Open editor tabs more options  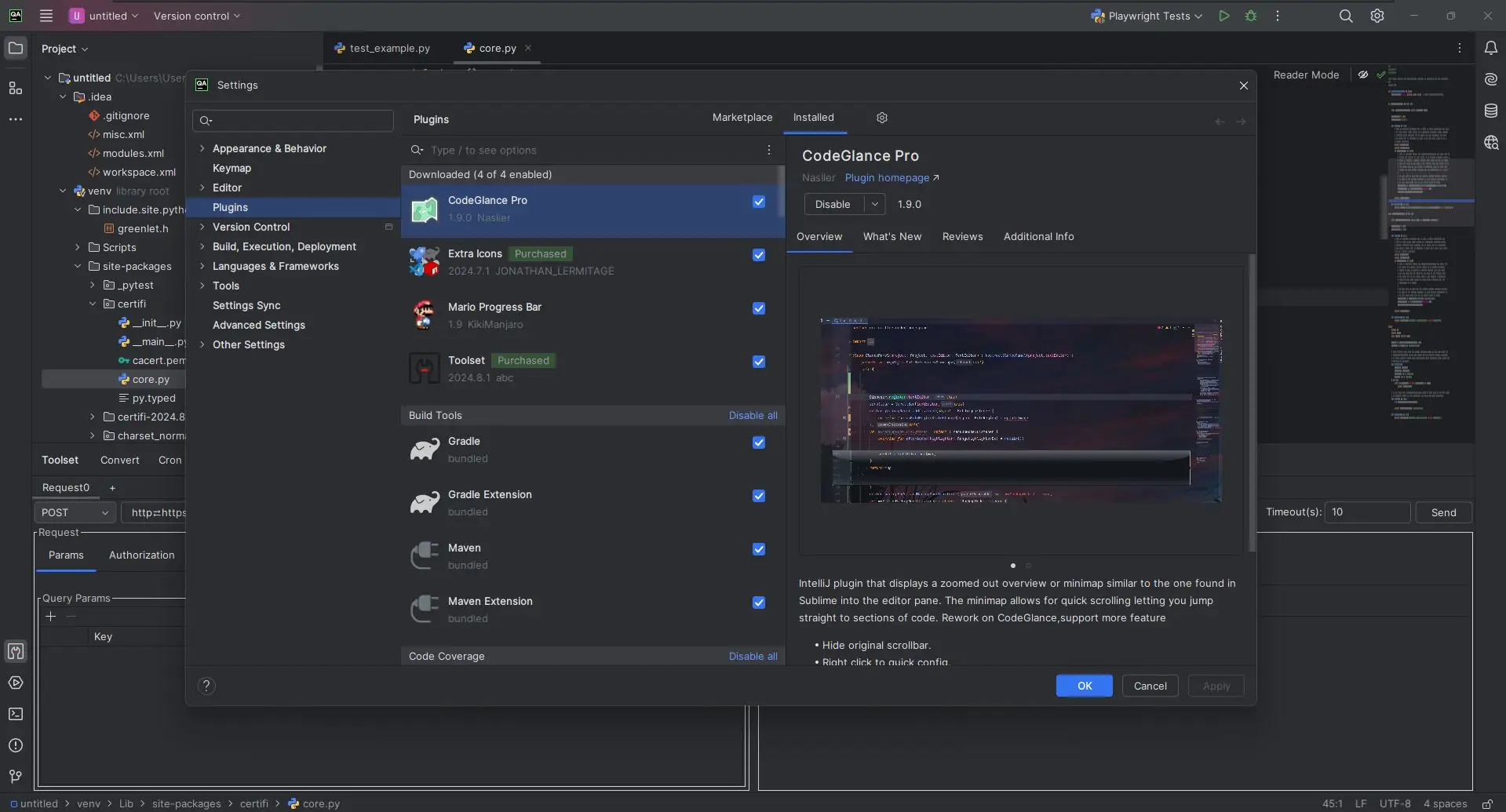(x=1459, y=48)
